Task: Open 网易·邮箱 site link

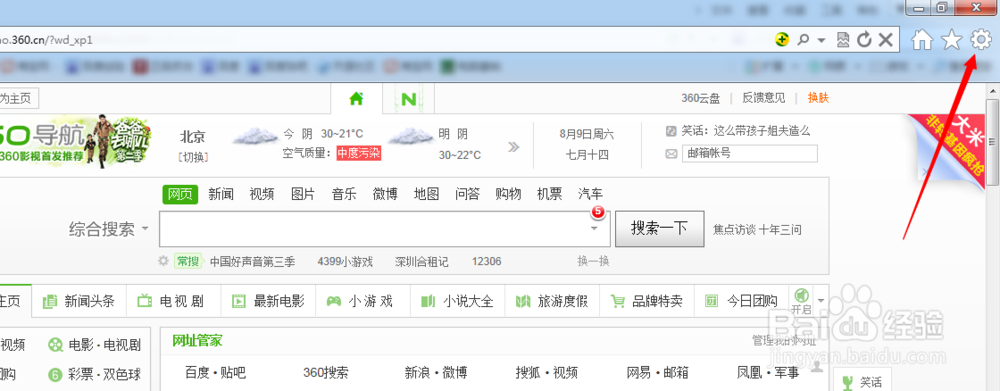Action: [658, 373]
